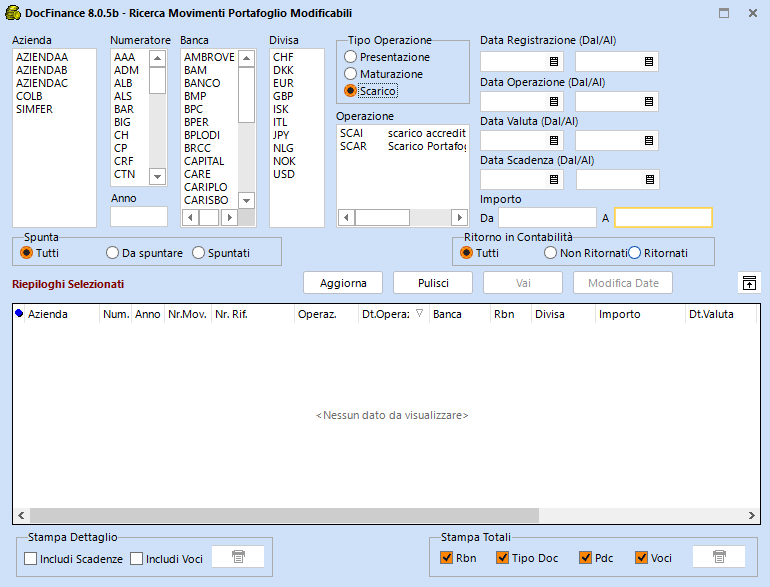Click the DocFinance application icon in title bar
This screenshot has height=587, width=770.
pyautogui.click(x=13, y=13)
